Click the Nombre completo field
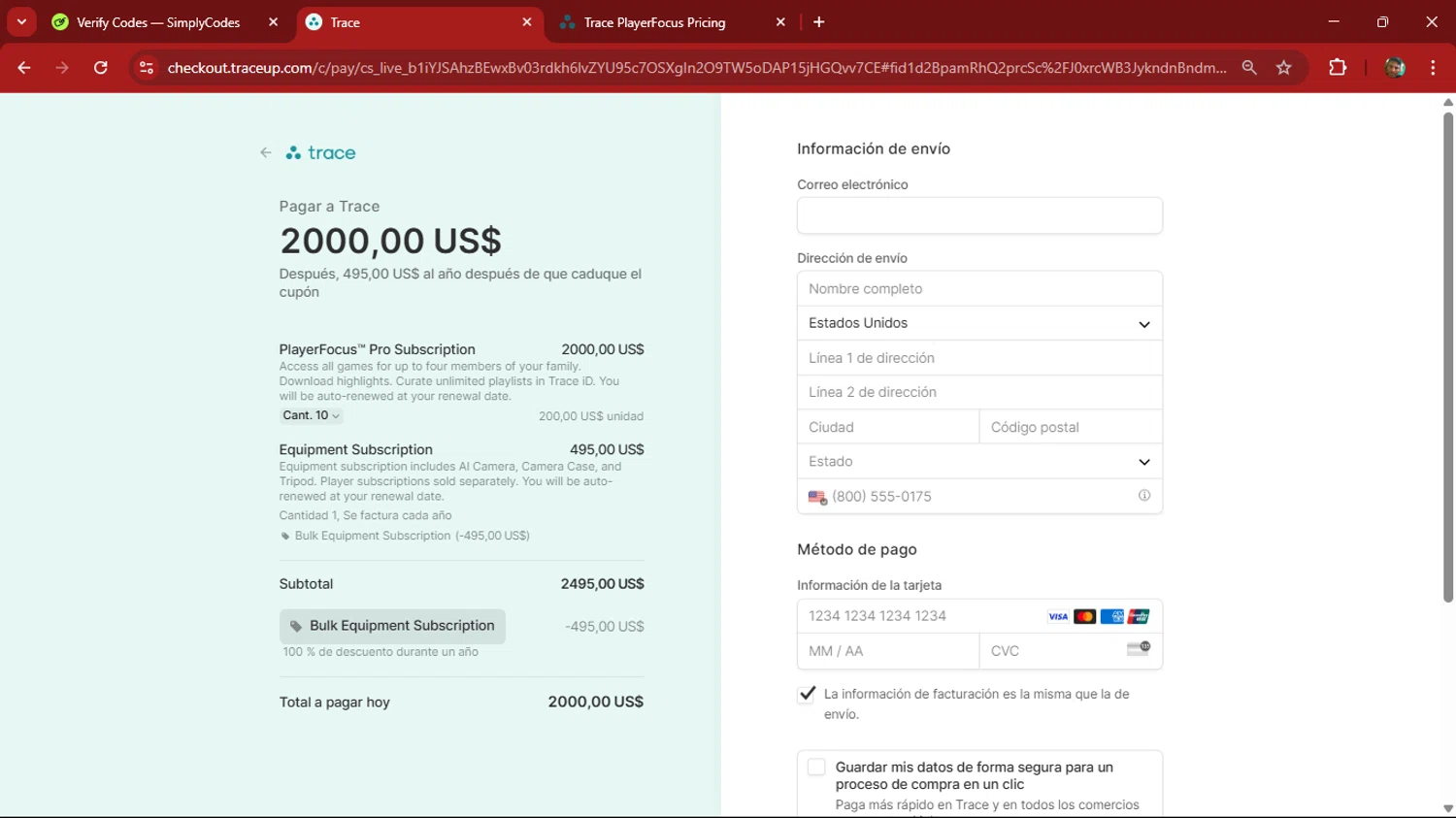 [979, 289]
